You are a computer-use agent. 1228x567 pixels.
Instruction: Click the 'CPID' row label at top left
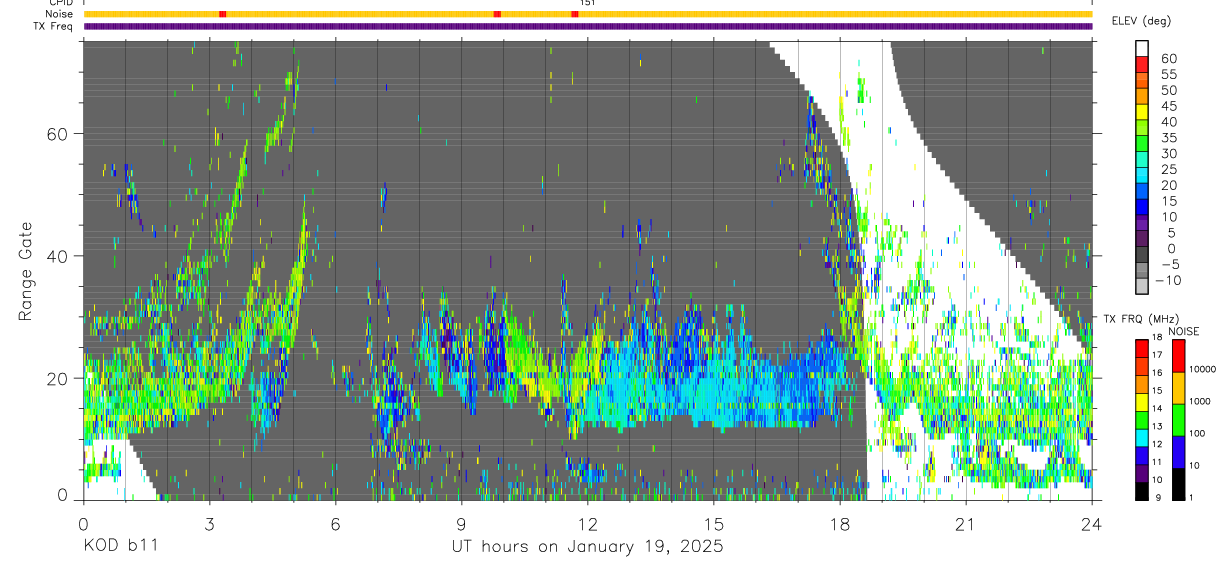[x=60, y=3]
